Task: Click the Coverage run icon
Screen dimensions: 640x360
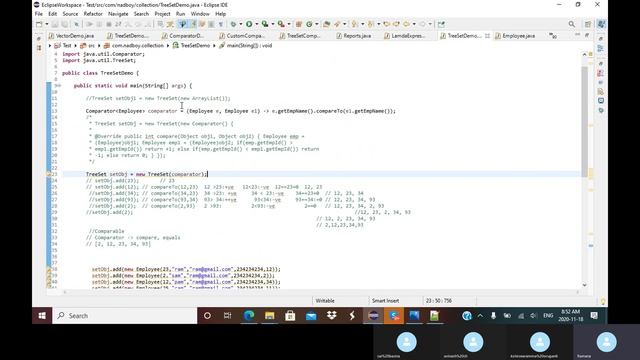Action: 265,24
